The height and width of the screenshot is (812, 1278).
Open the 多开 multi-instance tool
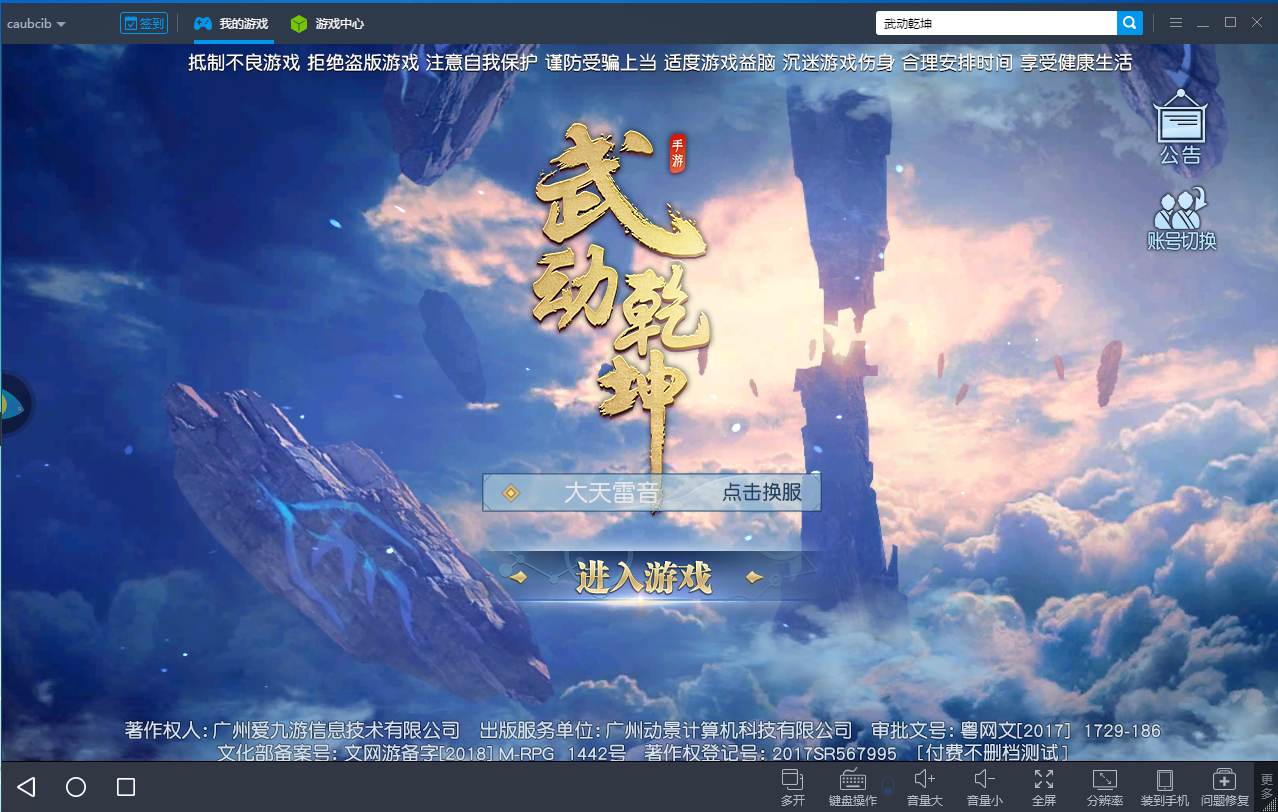pyautogui.click(x=793, y=787)
